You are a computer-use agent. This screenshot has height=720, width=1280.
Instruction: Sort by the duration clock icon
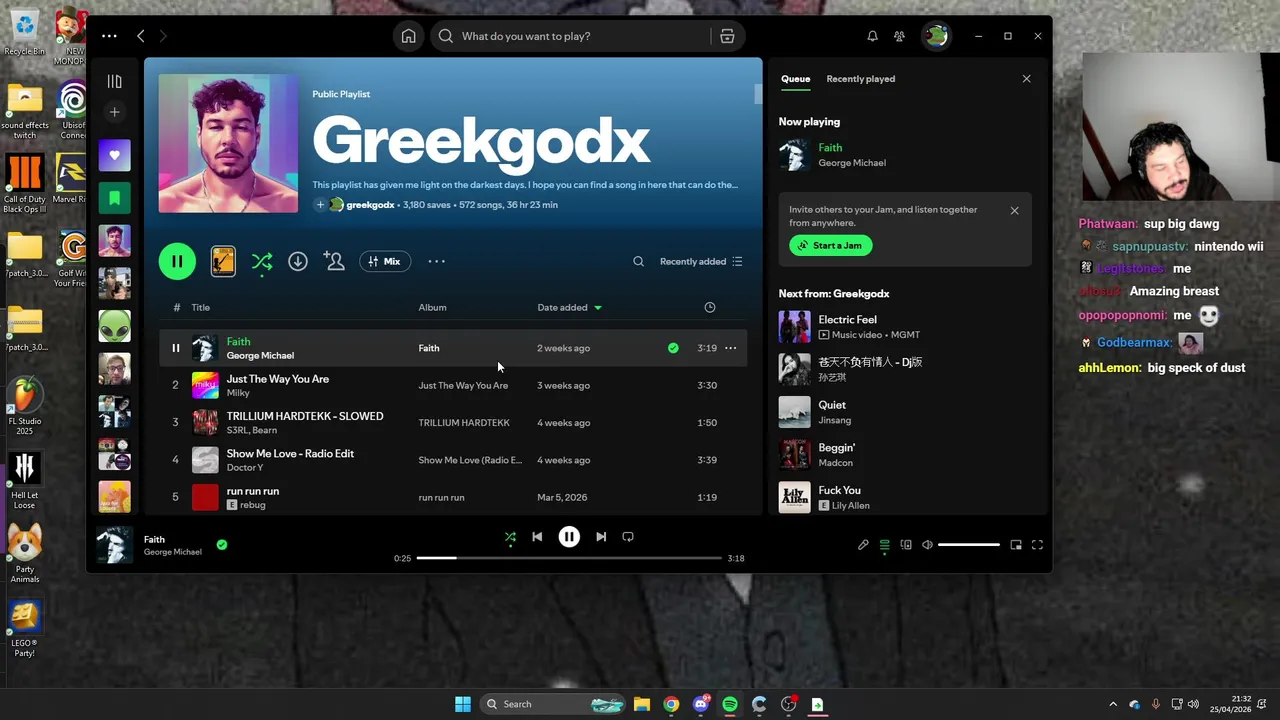710,307
